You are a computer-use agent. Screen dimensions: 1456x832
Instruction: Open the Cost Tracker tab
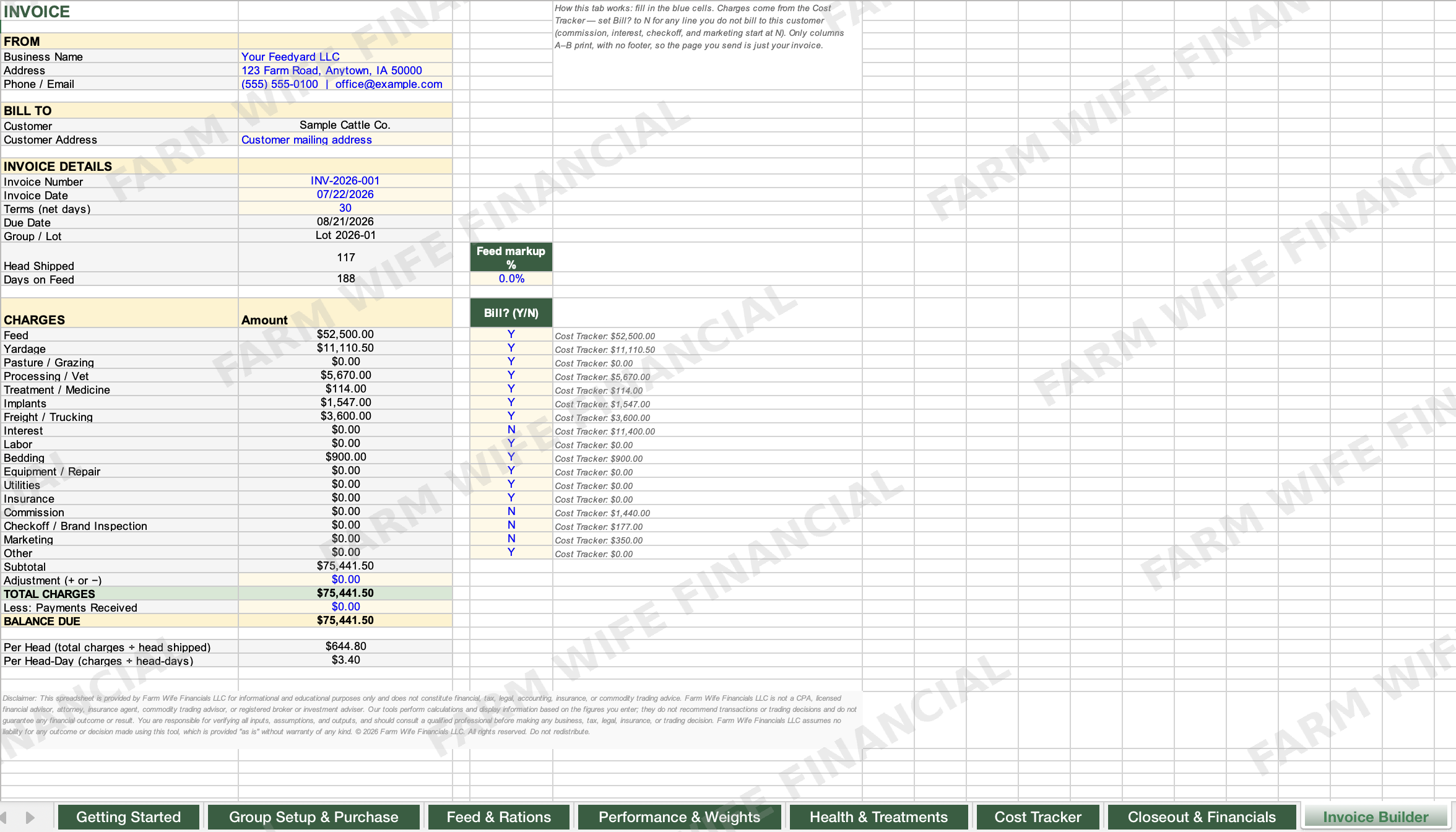(1038, 817)
